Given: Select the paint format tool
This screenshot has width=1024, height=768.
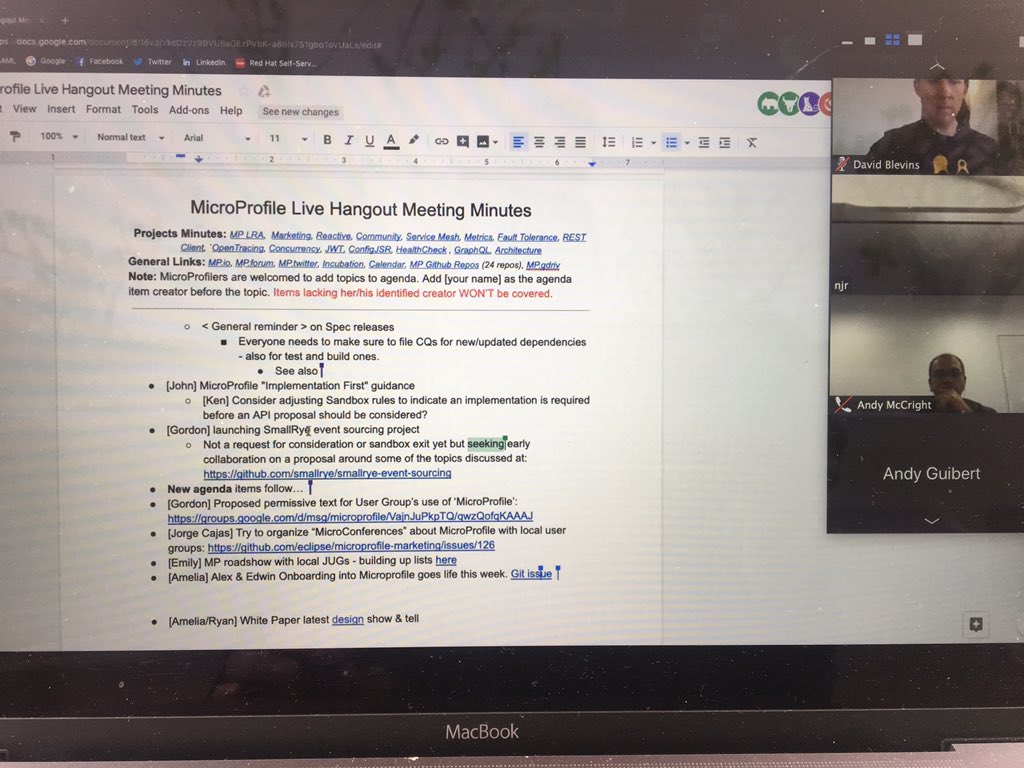Looking at the screenshot, I should 15,136.
